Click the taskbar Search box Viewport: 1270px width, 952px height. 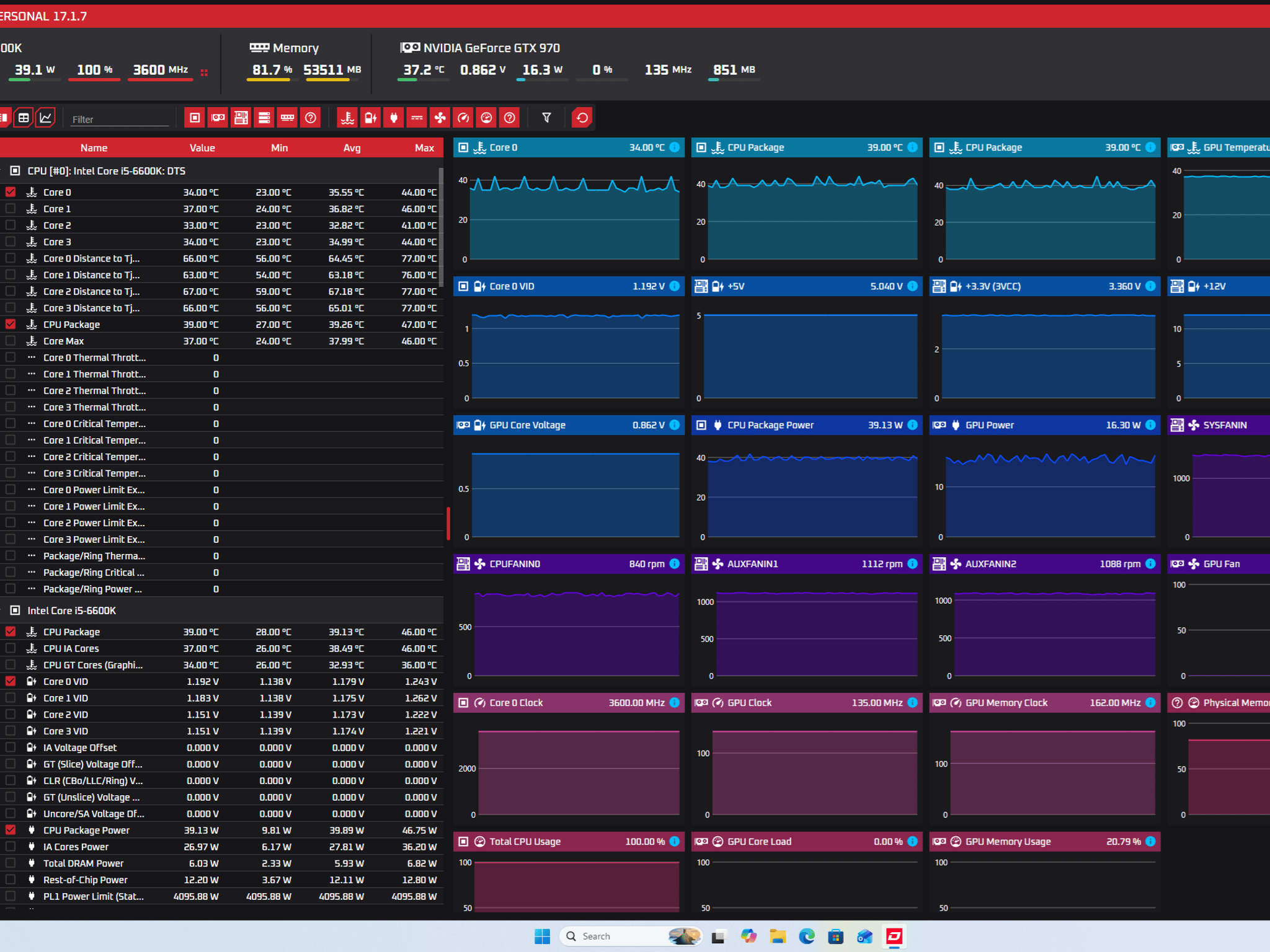(x=630, y=937)
